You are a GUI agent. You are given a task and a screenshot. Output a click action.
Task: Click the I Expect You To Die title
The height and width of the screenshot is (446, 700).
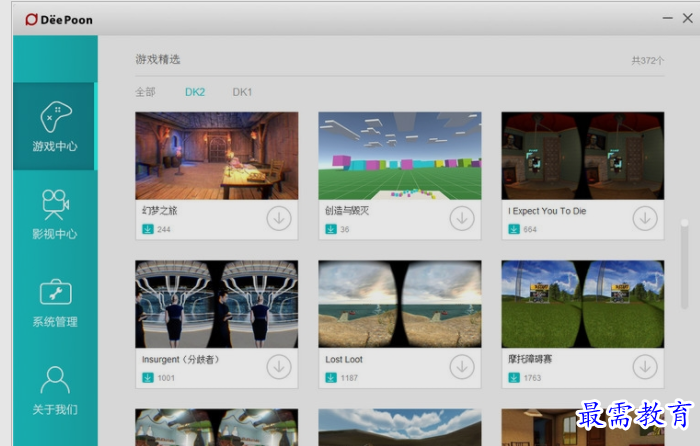547,211
